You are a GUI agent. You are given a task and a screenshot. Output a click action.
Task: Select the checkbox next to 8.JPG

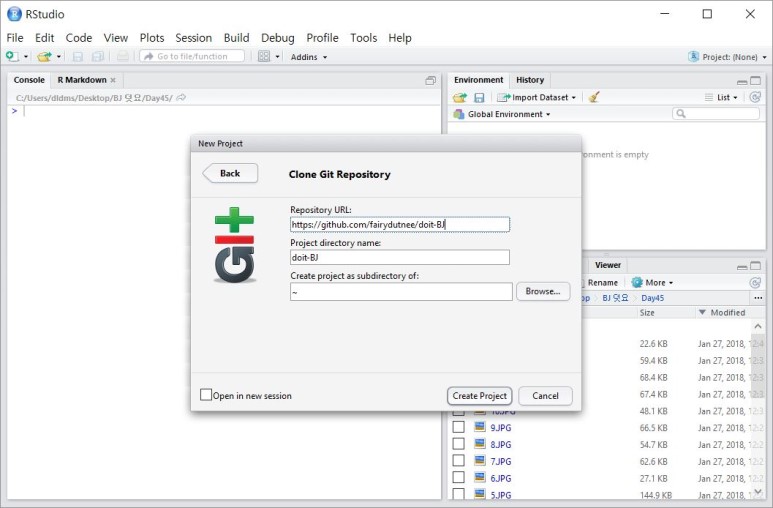458,444
